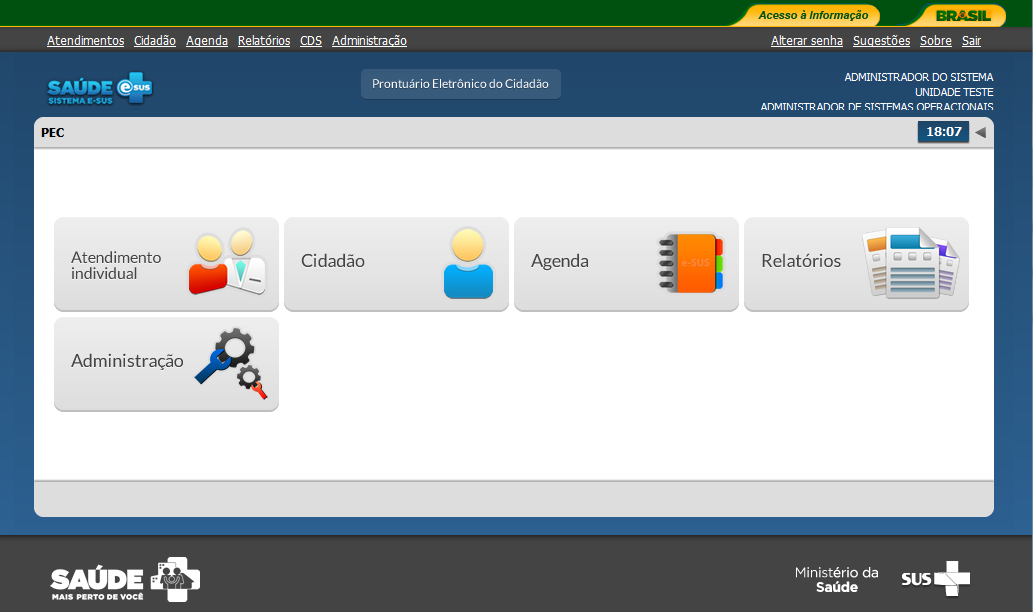The width and height of the screenshot is (1033, 612).
Task: Collapse panel using arrow beside clock
Action: 980,132
